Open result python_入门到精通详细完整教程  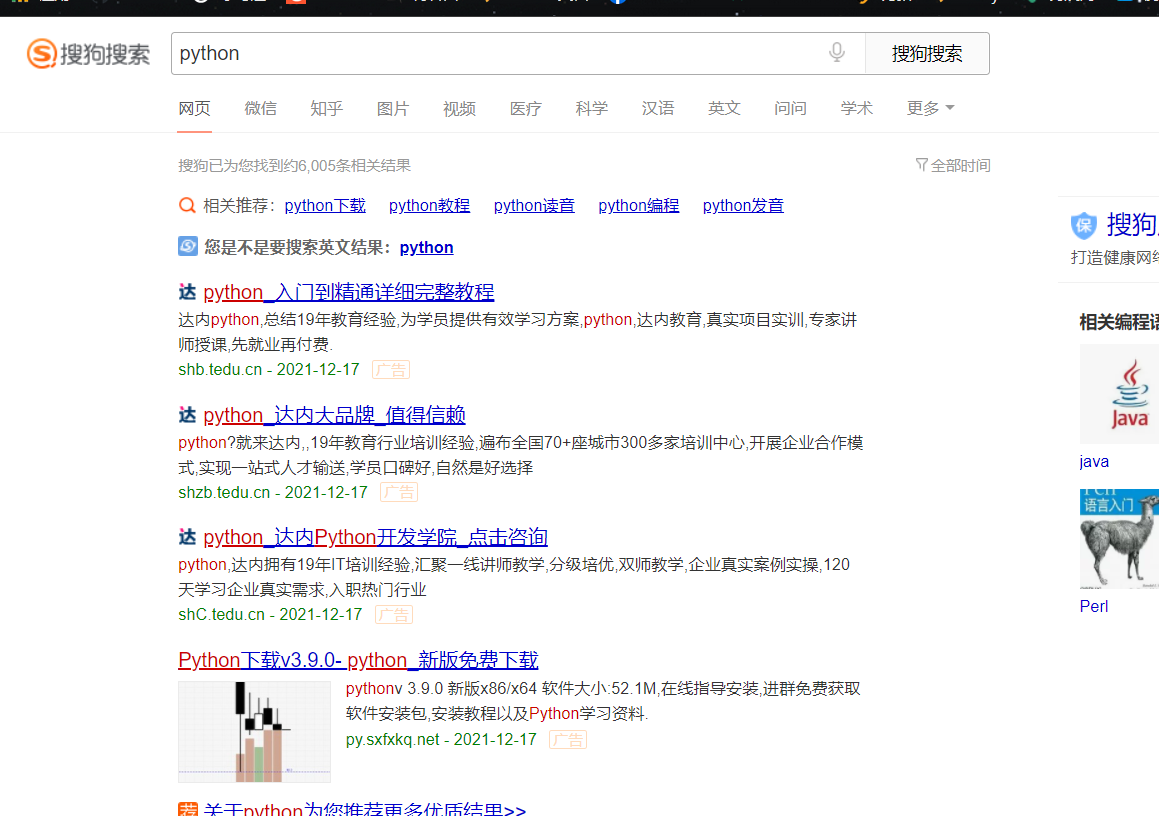coord(349,292)
